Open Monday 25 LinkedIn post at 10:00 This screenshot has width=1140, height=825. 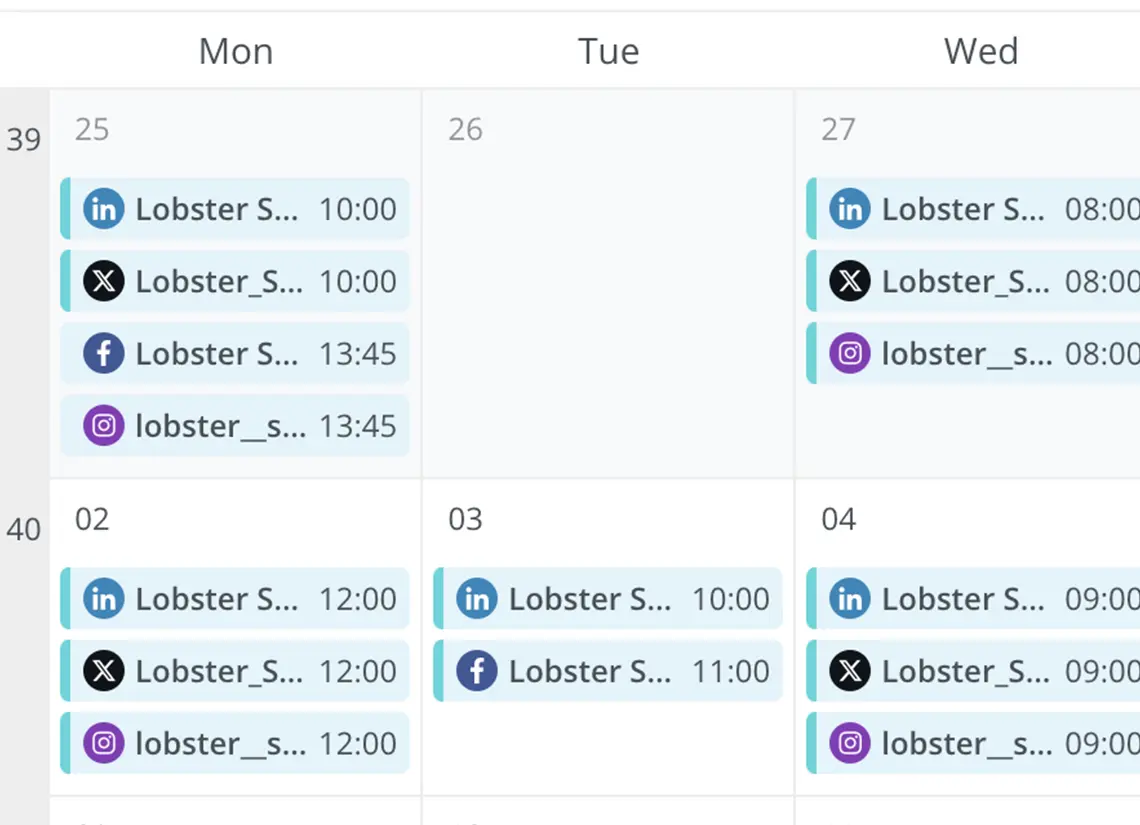click(235, 209)
